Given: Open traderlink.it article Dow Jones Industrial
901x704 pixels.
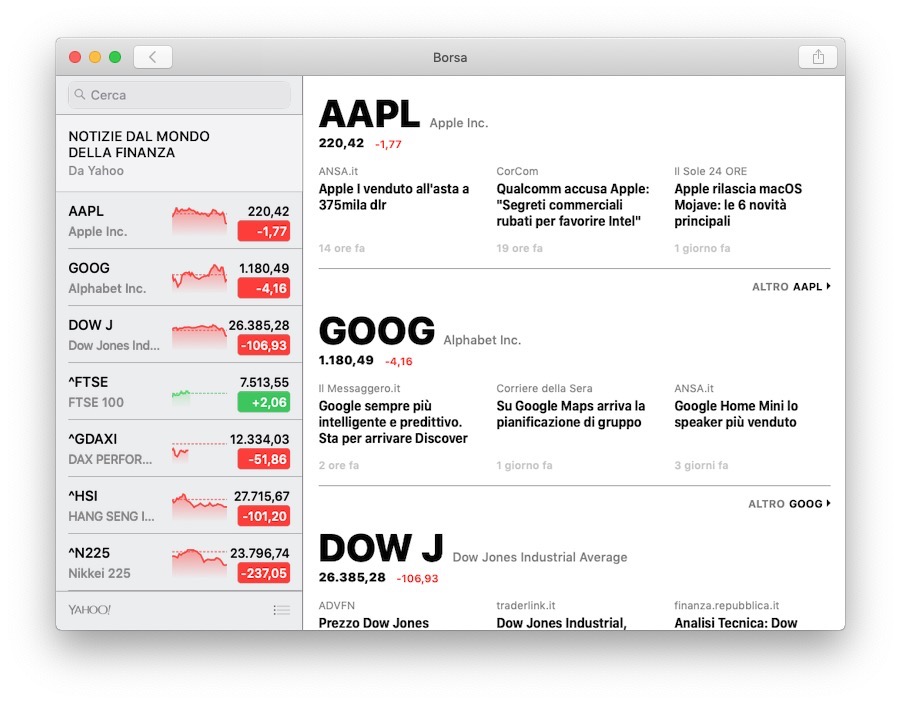Looking at the screenshot, I should point(561,622).
